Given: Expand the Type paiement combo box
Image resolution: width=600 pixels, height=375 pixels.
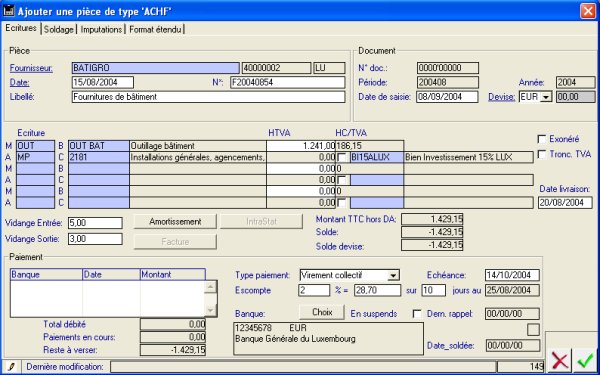Looking at the screenshot, I should [x=393, y=275].
